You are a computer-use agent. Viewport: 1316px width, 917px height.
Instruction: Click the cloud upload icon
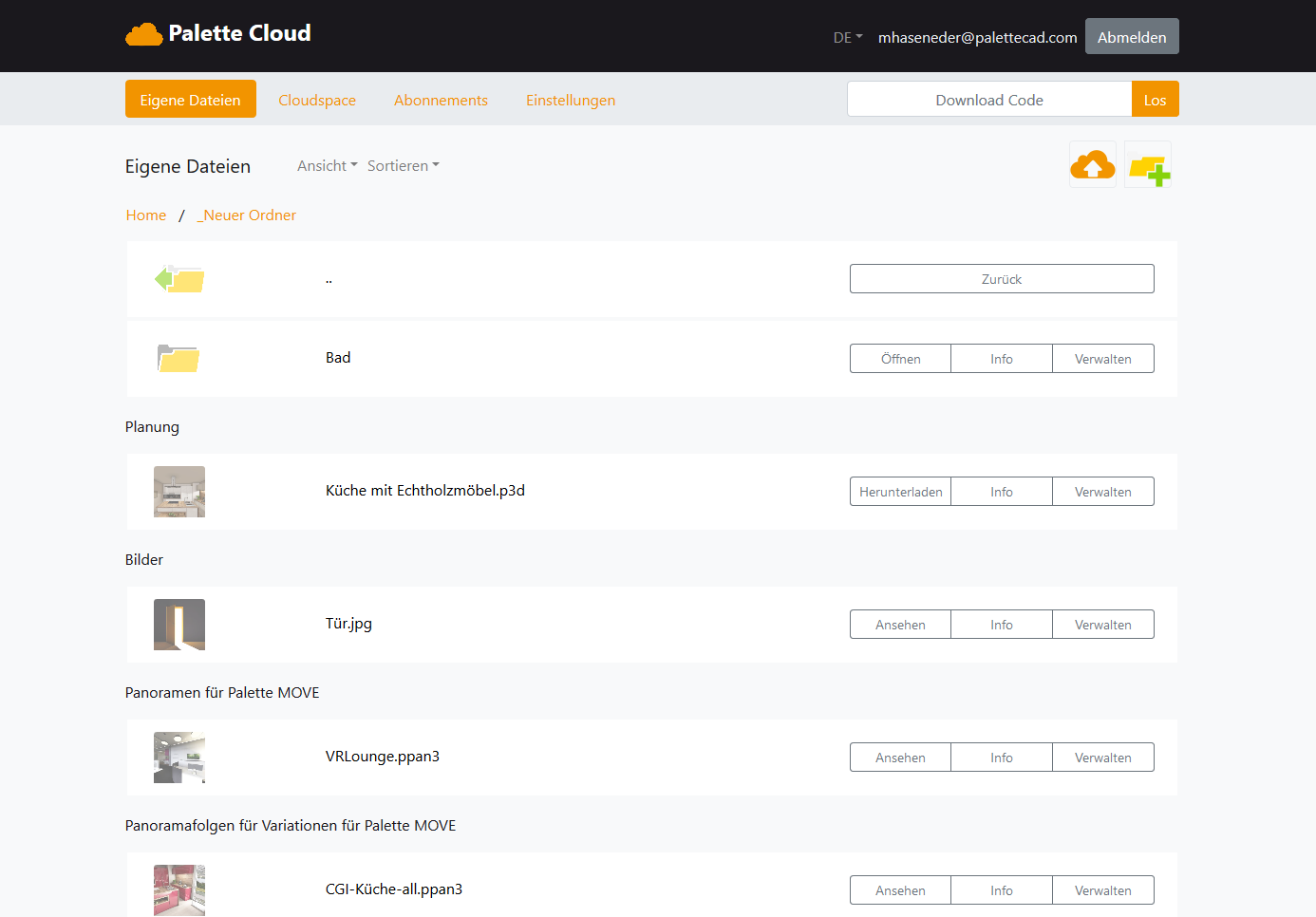pos(1092,165)
